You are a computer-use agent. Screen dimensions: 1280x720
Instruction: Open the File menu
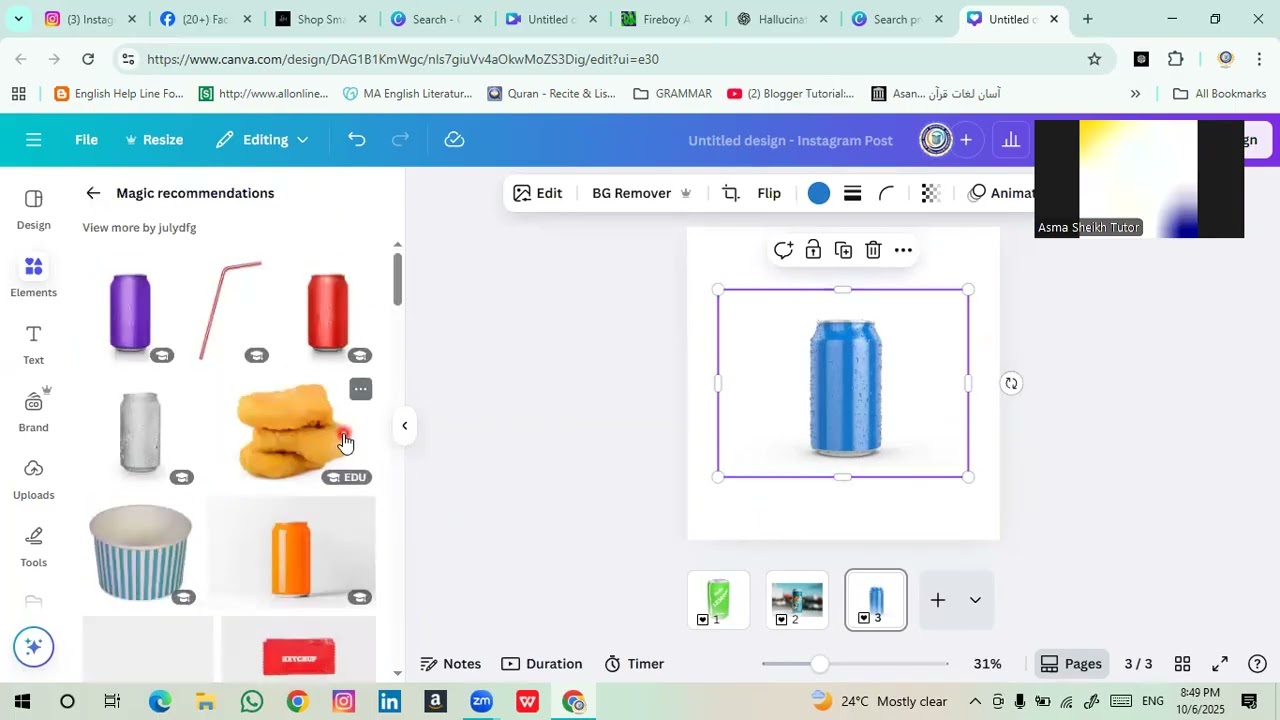(x=86, y=140)
